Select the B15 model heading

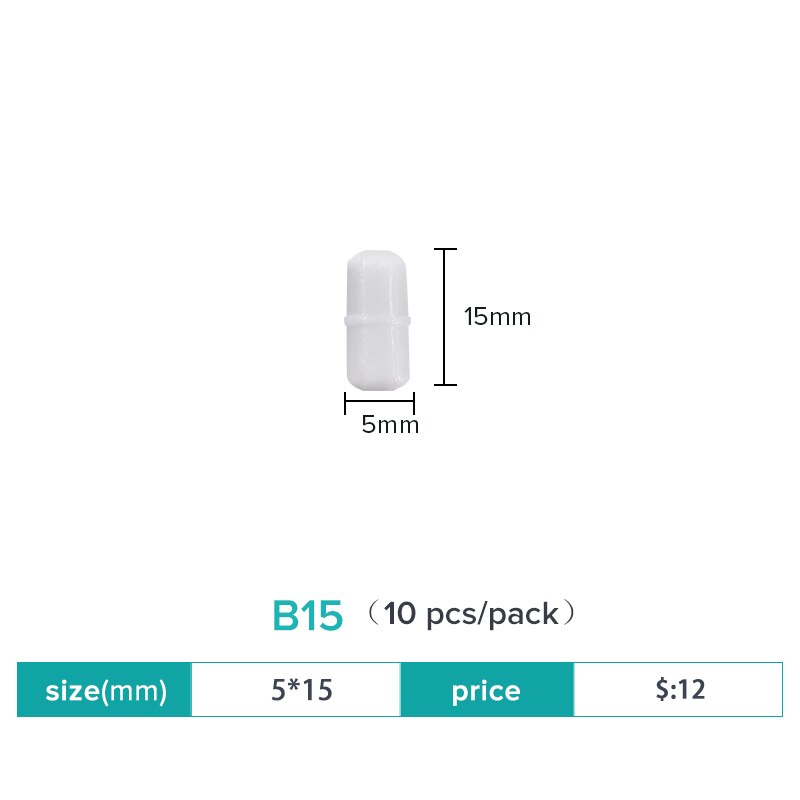pos(308,616)
